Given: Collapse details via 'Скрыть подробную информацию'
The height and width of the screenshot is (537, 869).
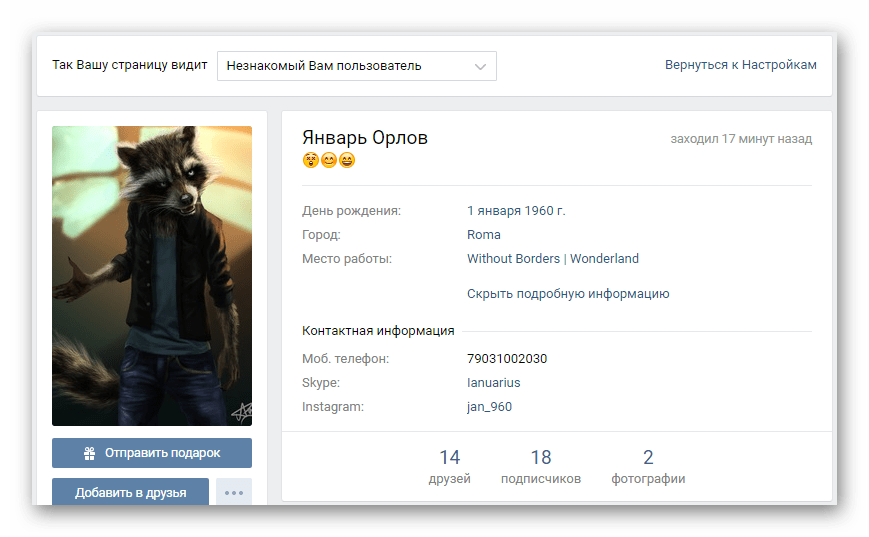Looking at the screenshot, I should pyautogui.click(x=568, y=294).
